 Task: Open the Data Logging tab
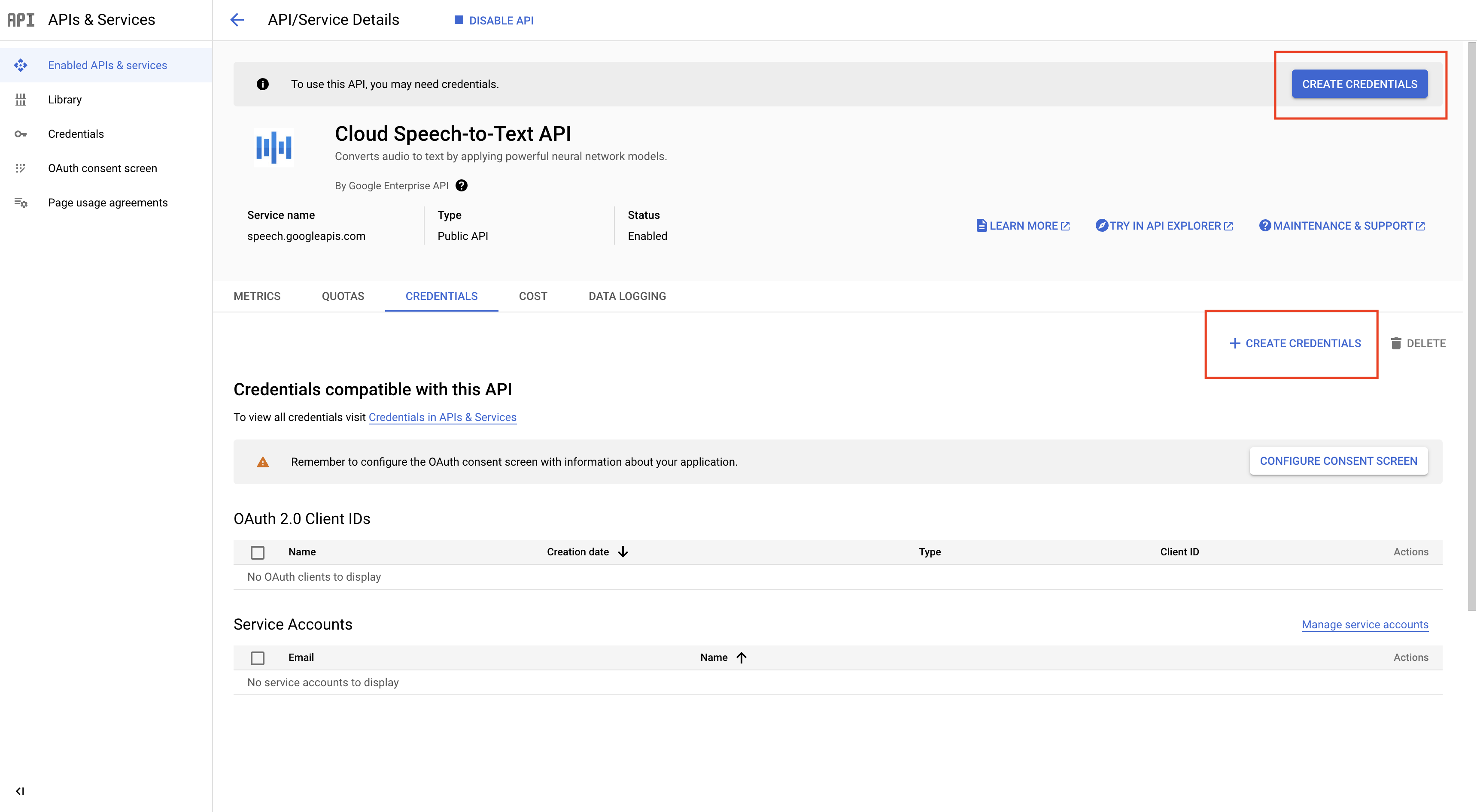(x=627, y=296)
